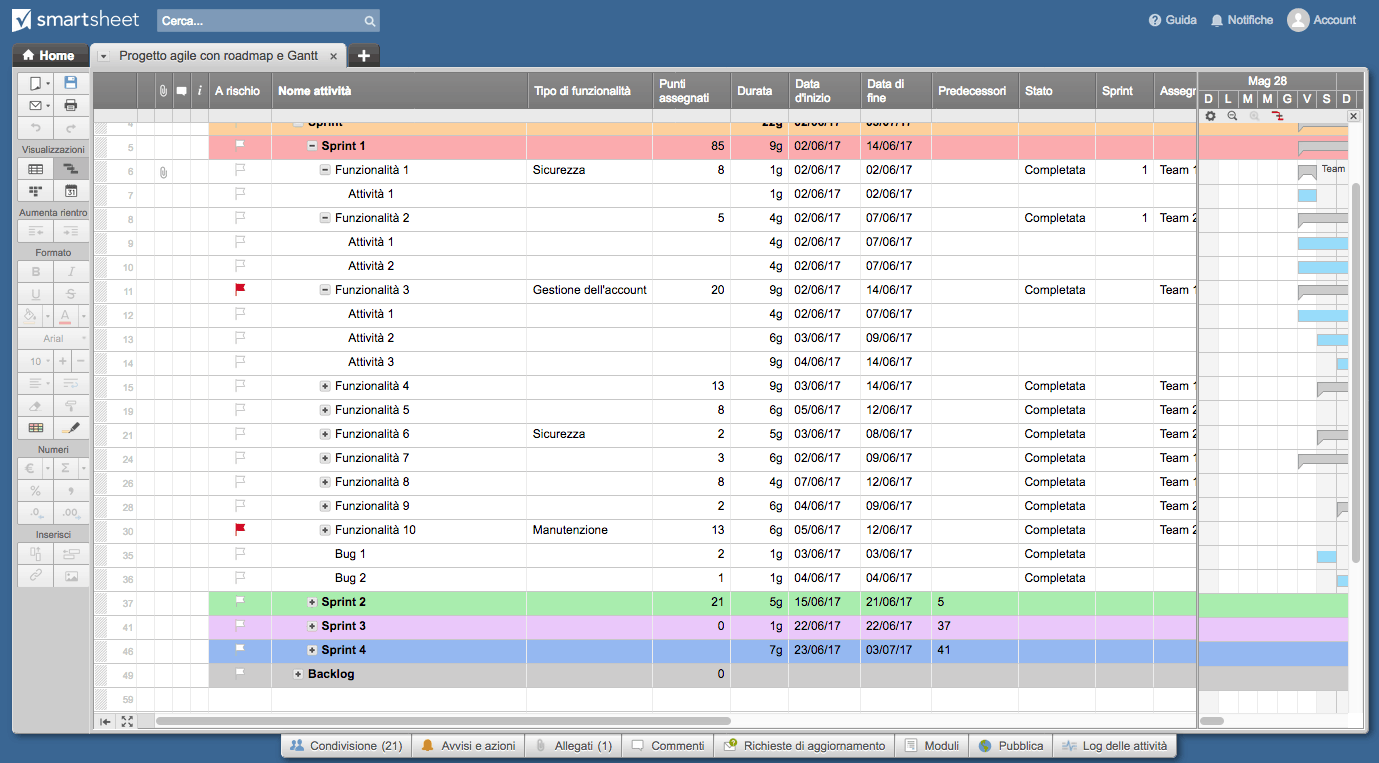The image size is (1379, 763).
Task: Select the card view icon
Action: pos(35,190)
